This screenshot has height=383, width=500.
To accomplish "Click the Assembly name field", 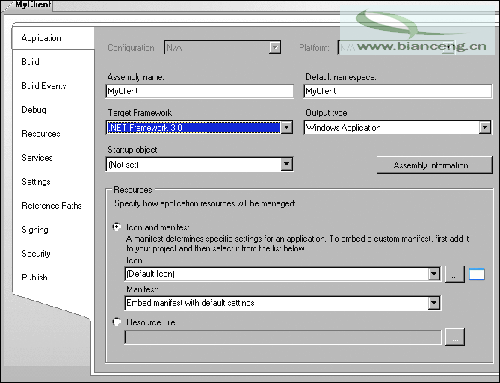I will point(199,91).
